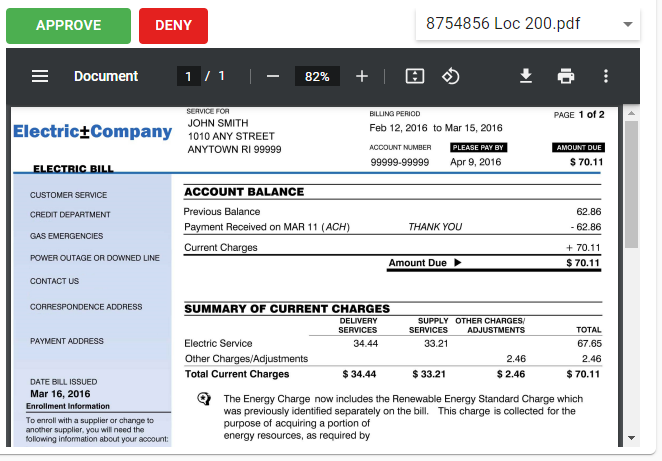Click the Enrollment Information heading
This screenshot has width=662, height=461.
tap(68, 406)
